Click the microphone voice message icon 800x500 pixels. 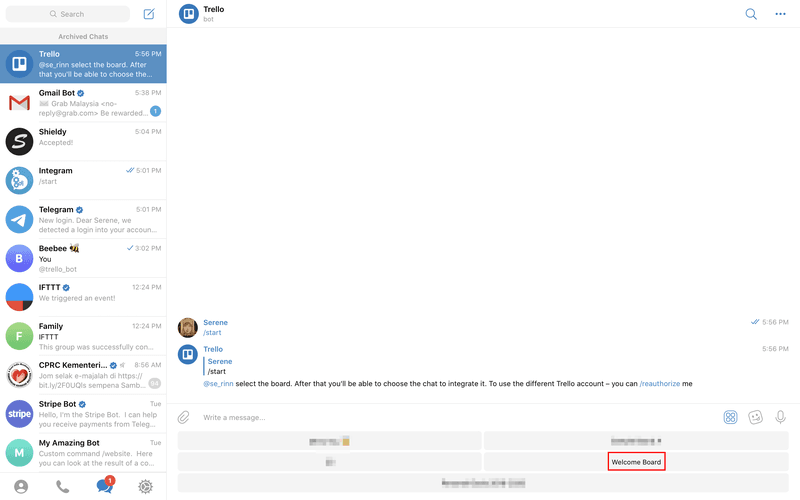(x=780, y=417)
